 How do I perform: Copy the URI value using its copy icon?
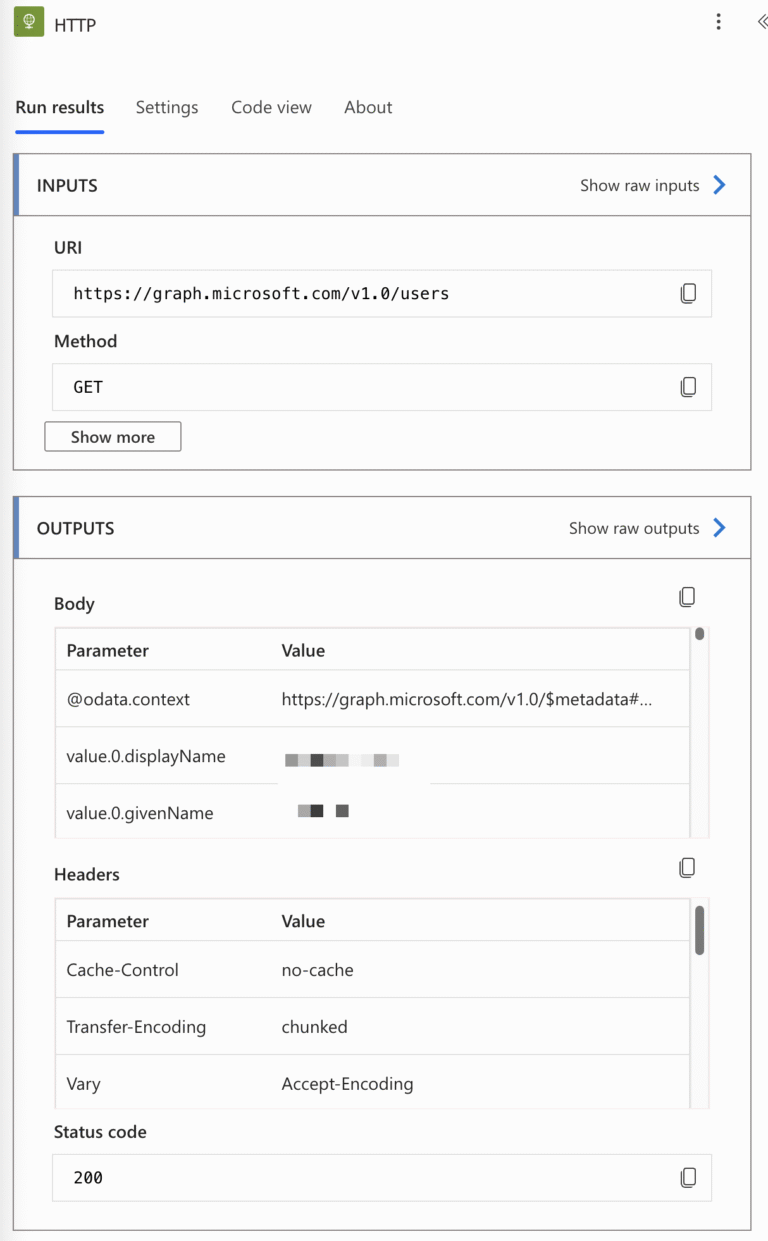pos(688,293)
